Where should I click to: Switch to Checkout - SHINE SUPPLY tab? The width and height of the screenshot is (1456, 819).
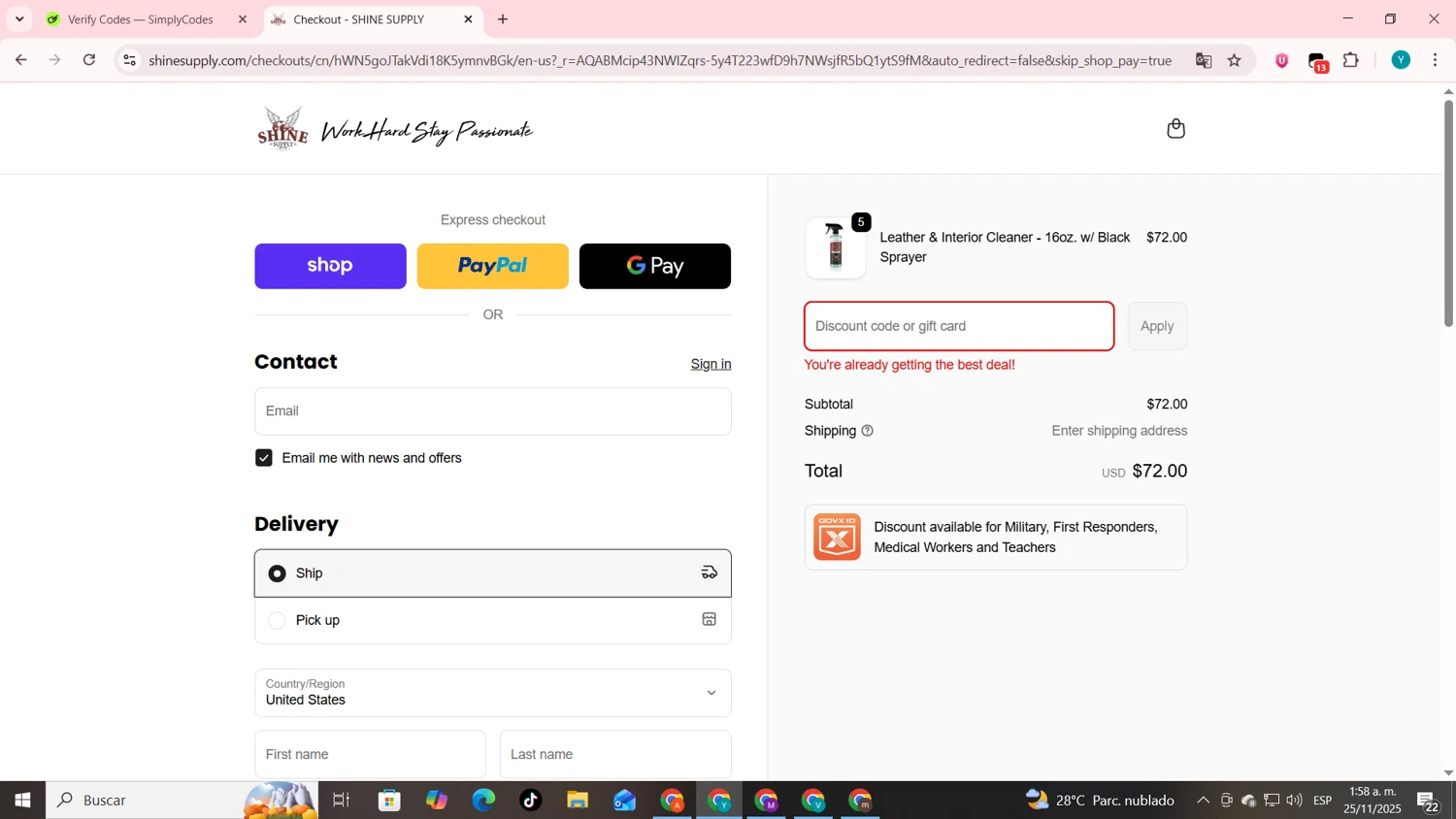[359, 19]
